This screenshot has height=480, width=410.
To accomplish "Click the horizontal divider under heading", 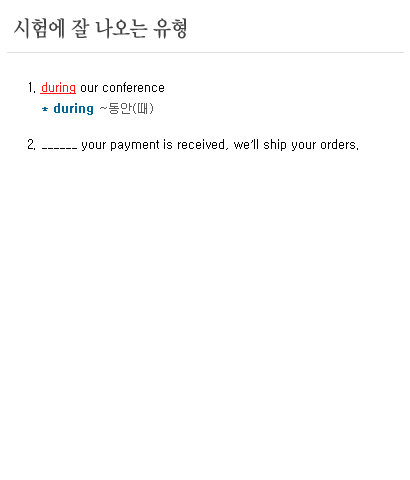I will coord(205,52).
